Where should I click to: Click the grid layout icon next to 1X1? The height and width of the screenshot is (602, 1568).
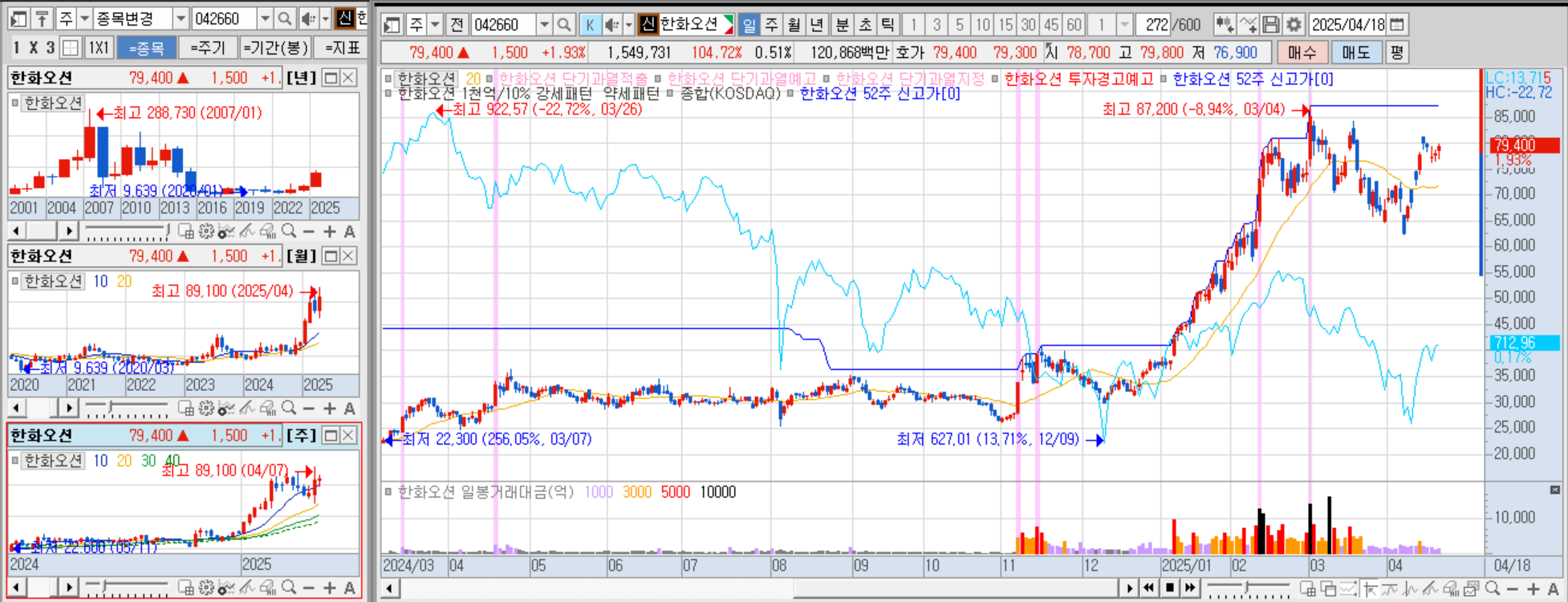[x=71, y=47]
